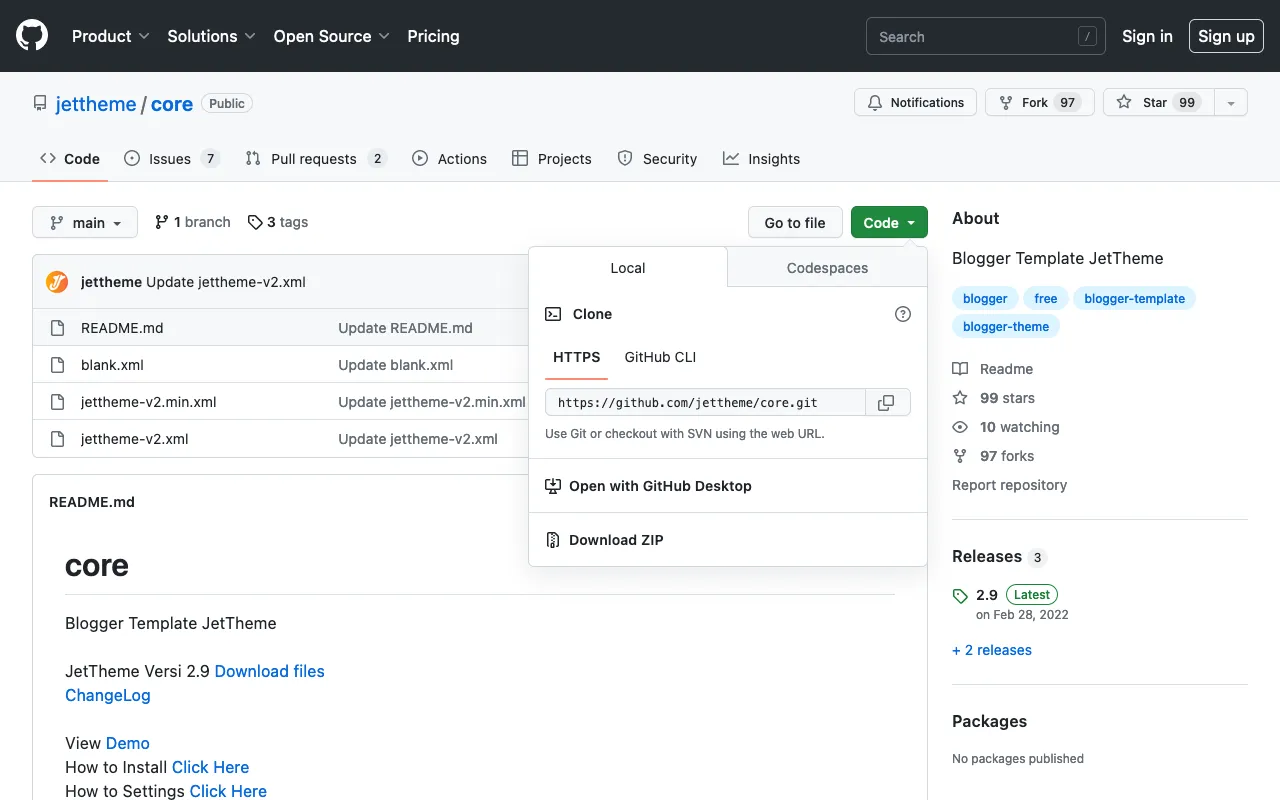Copy the clone URL to clipboard
Screen dimensions: 1280x800
click(x=886, y=402)
